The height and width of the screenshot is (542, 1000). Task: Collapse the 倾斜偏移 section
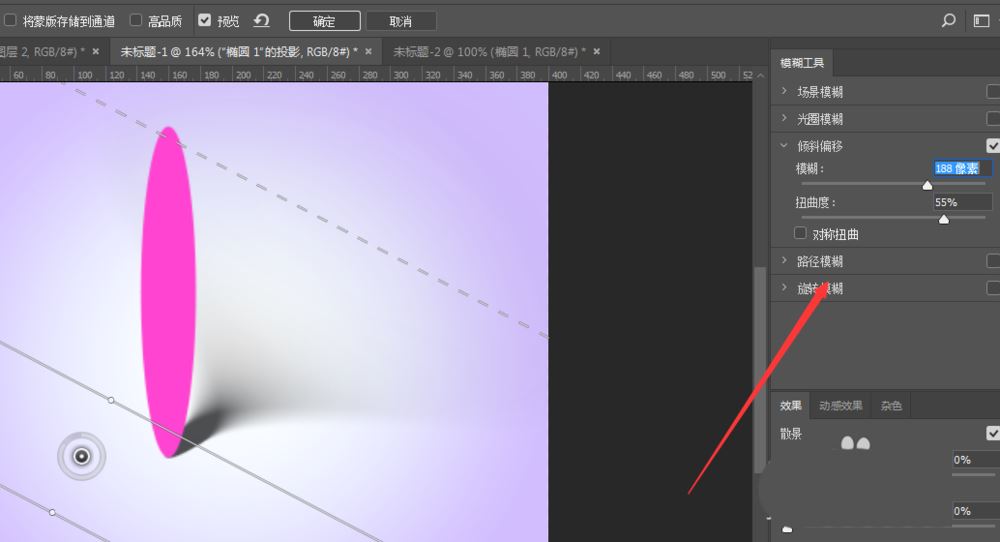(x=784, y=146)
